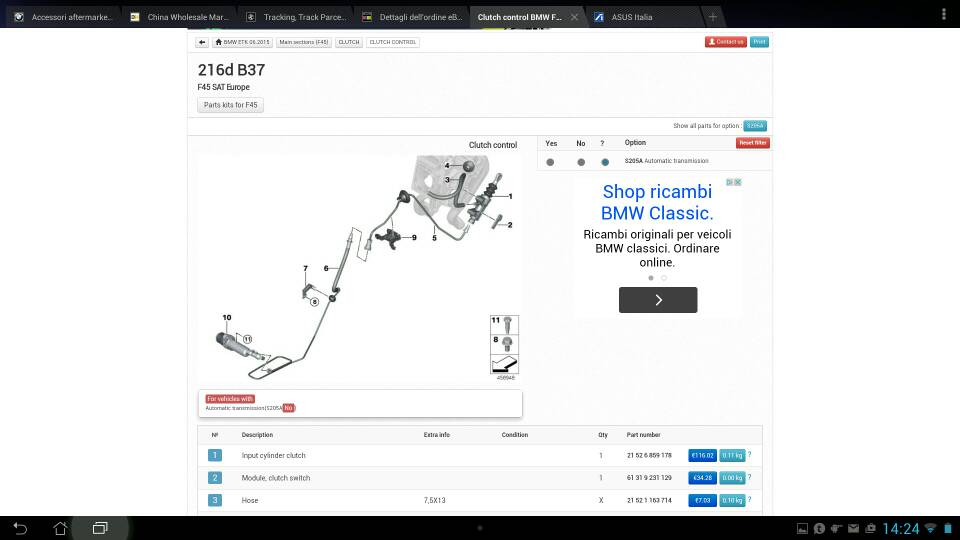Viewport: 960px width, 540px height.
Task: Click 'Input cylinder clutch' description
Action: [x=273, y=456]
